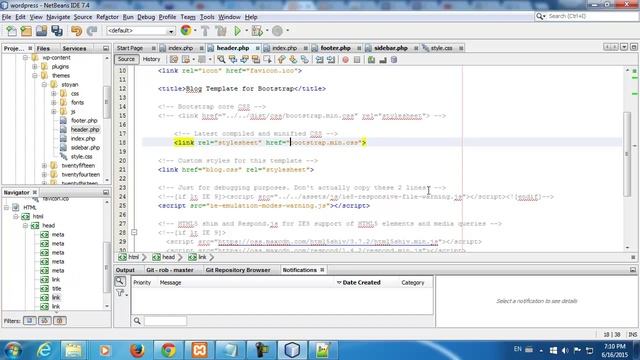Click the Build Project hammer icon

pyautogui.click(x=205, y=31)
